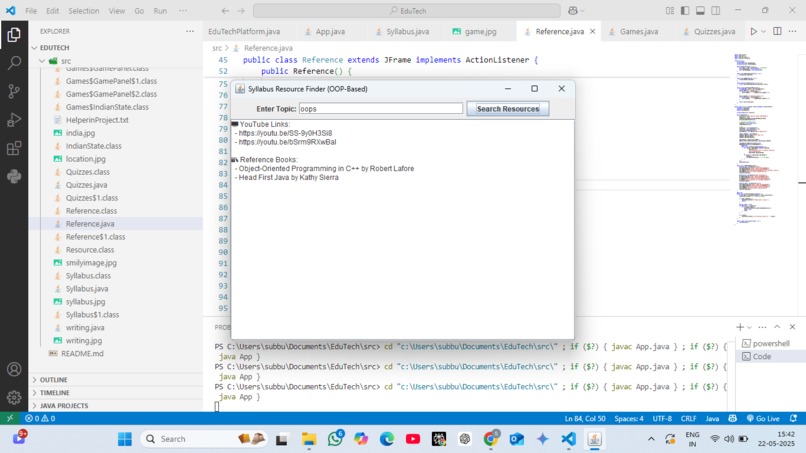Open the Windows Start menu
The height and width of the screenshot is (453, 806).
pyautogui.click(x=124, y=439)
